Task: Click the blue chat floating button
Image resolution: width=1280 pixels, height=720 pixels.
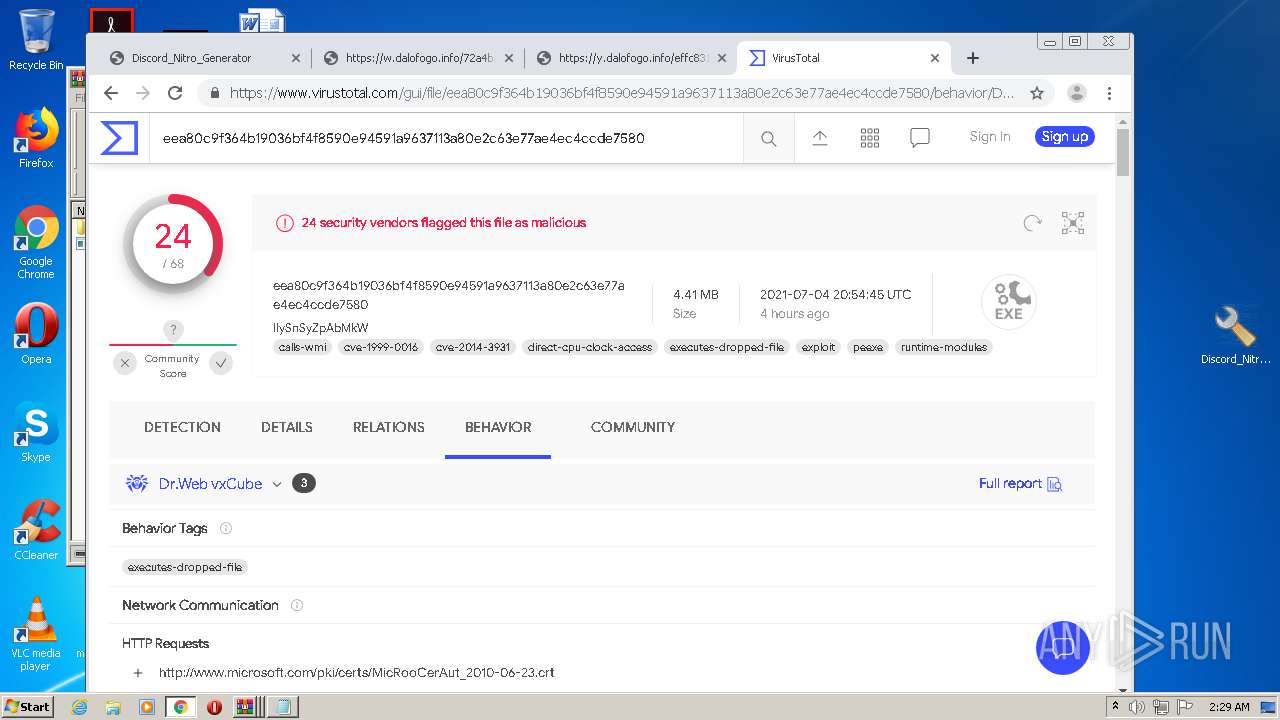Action: (x=1063, y=648)
